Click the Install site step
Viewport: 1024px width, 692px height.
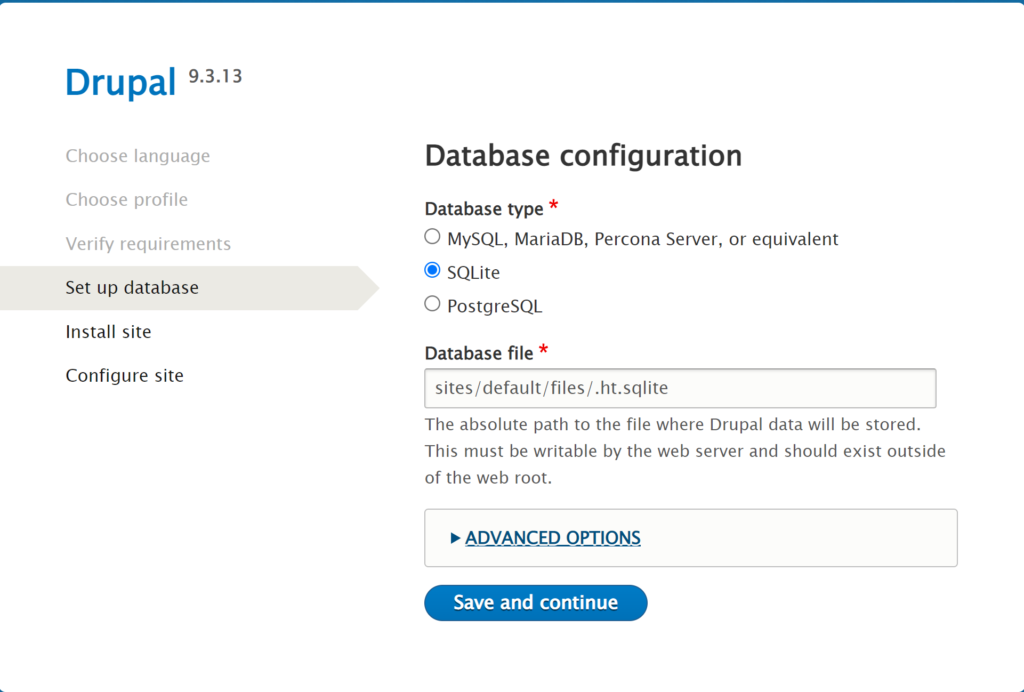108,332
